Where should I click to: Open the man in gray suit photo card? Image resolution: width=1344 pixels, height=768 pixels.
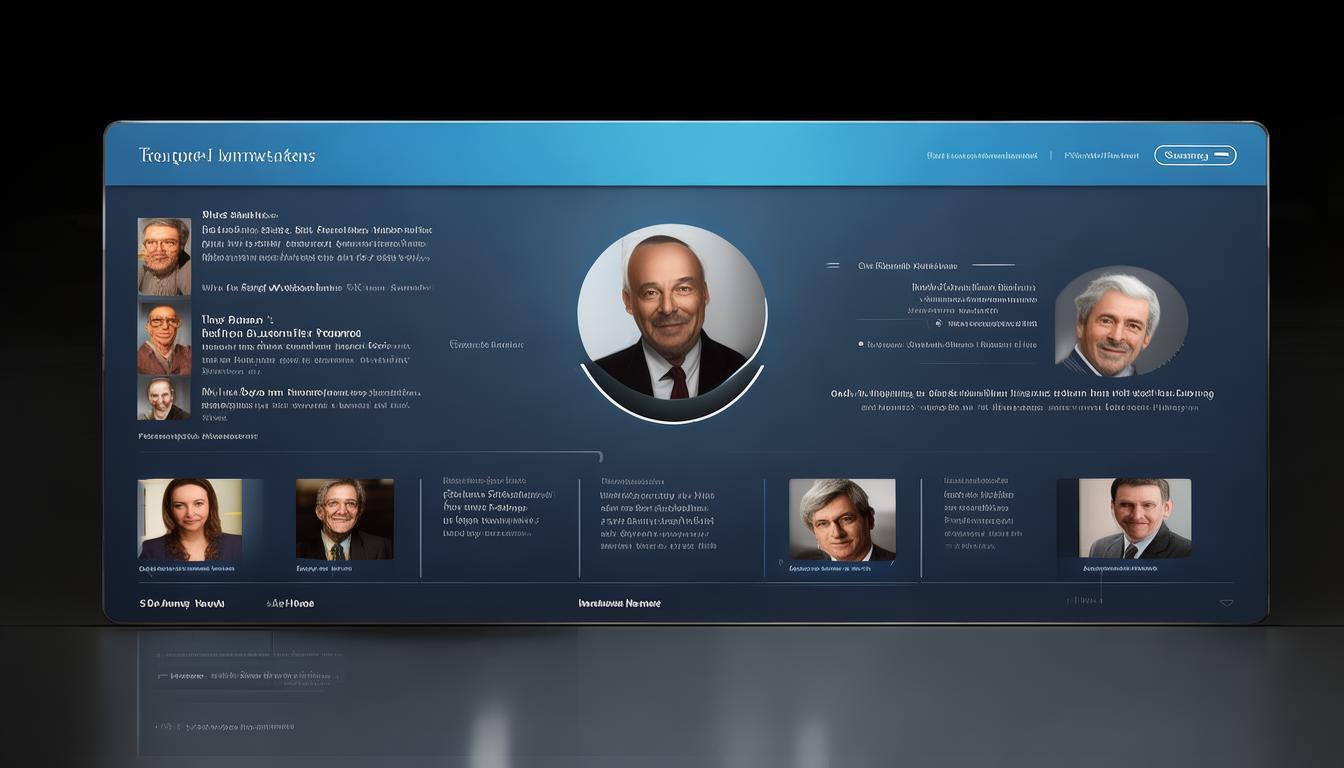click(x=1135, y=517)
